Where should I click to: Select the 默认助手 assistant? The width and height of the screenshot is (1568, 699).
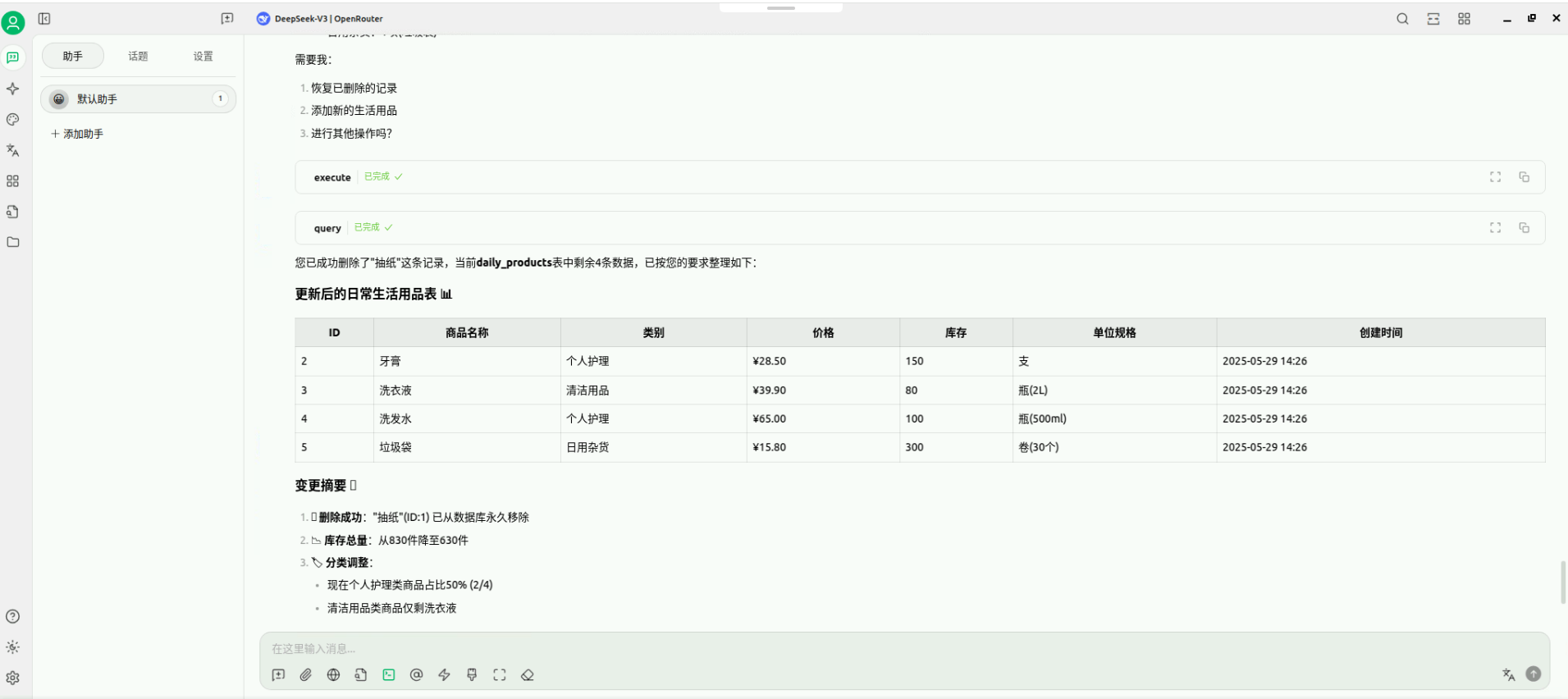click(139, 99)
